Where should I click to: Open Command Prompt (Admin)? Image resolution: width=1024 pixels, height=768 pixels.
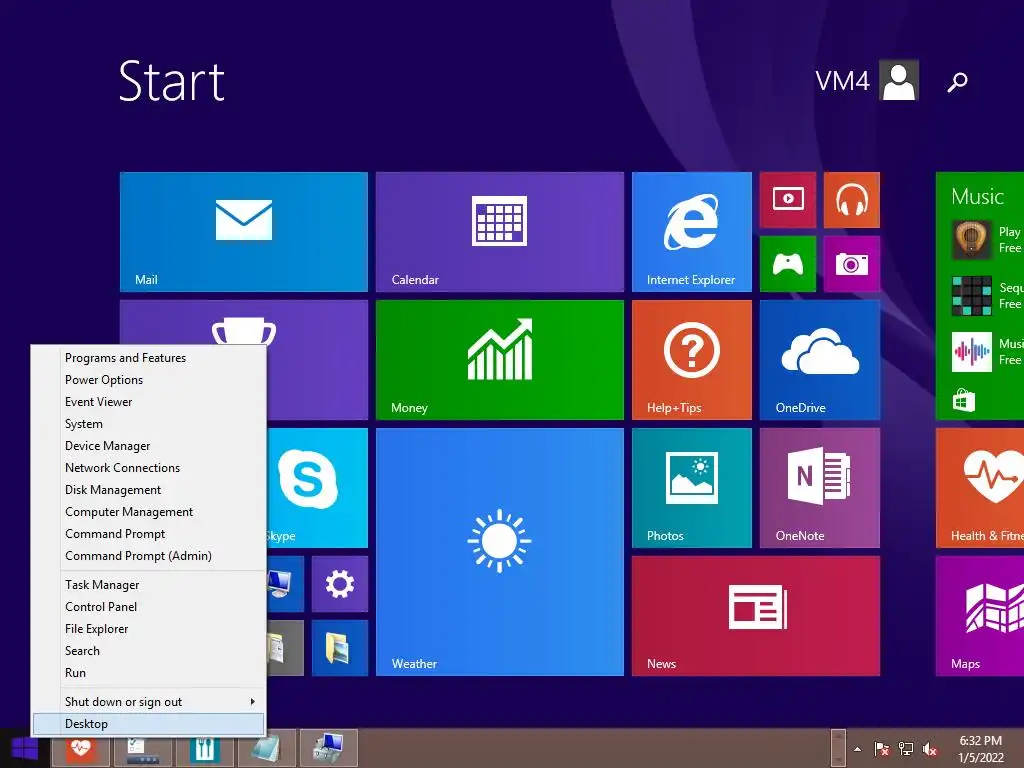point(150,556)
